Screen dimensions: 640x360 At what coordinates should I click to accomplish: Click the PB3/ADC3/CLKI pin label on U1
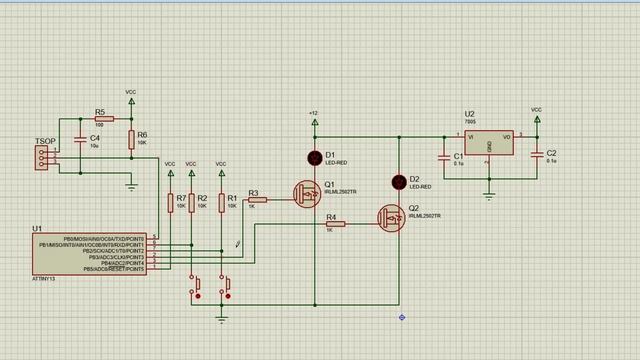(x=116, y=257)
